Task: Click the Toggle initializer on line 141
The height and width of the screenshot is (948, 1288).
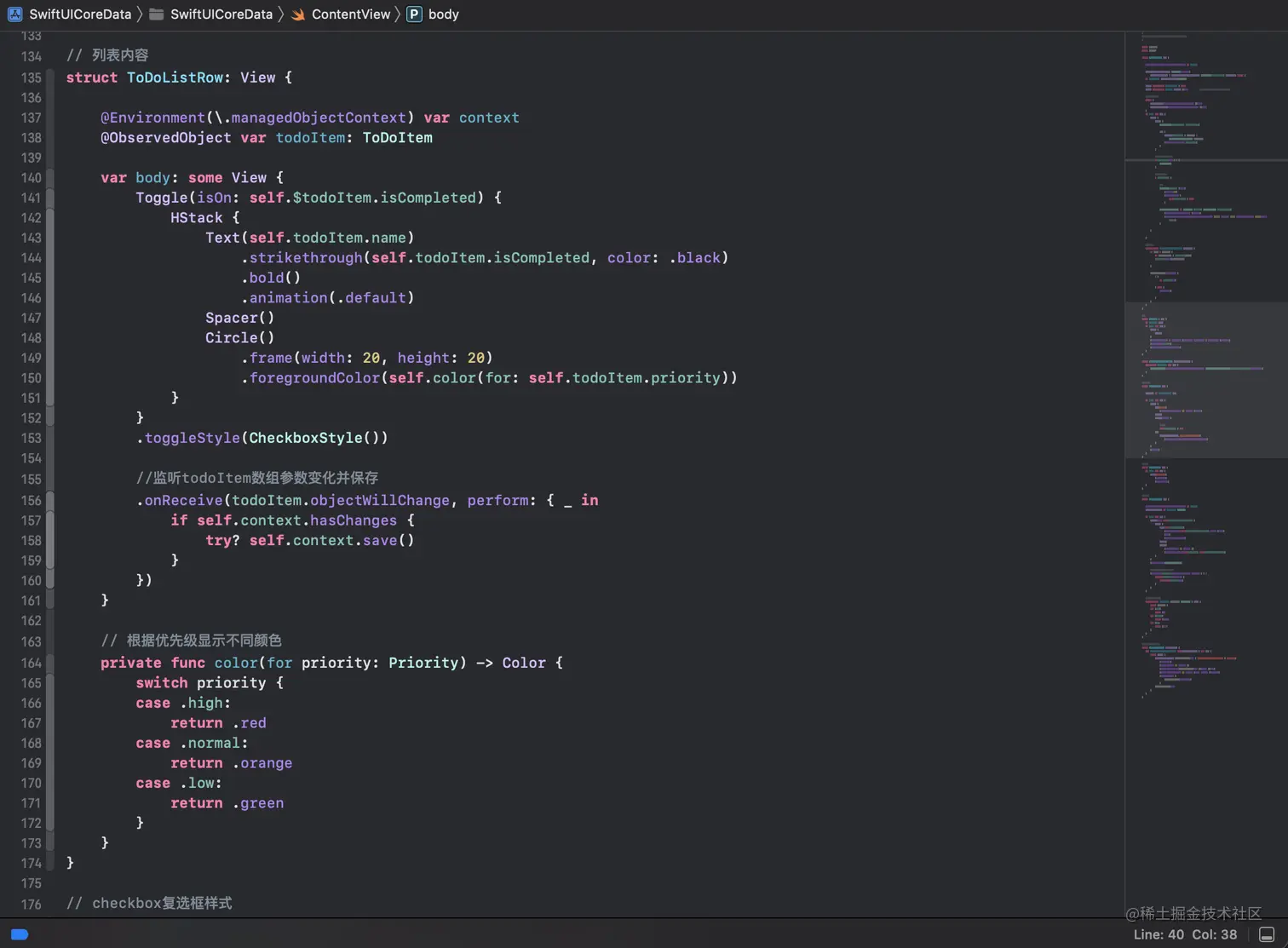Action: (162, 198)
